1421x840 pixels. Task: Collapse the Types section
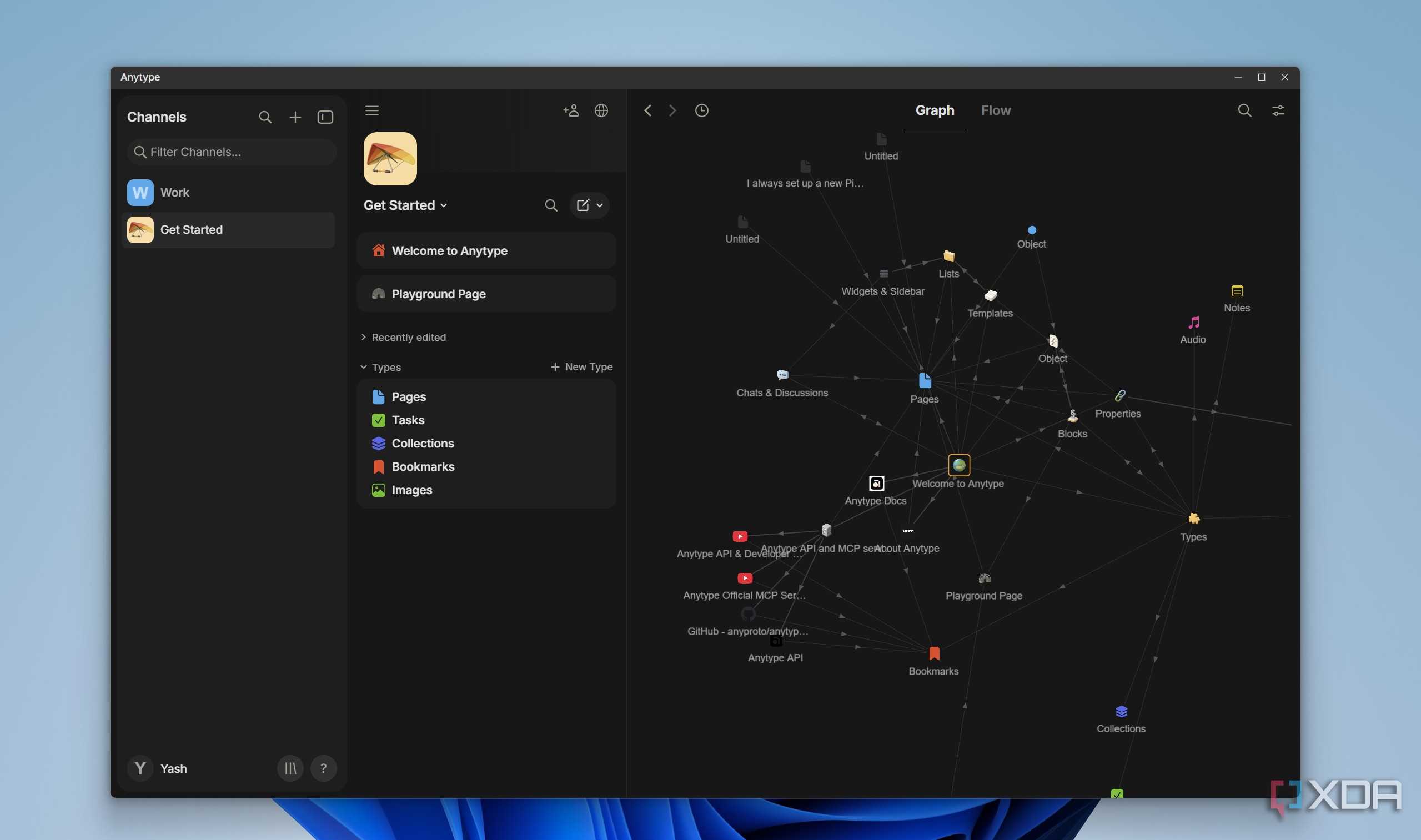pyautogui.click(x=380, y=368)
